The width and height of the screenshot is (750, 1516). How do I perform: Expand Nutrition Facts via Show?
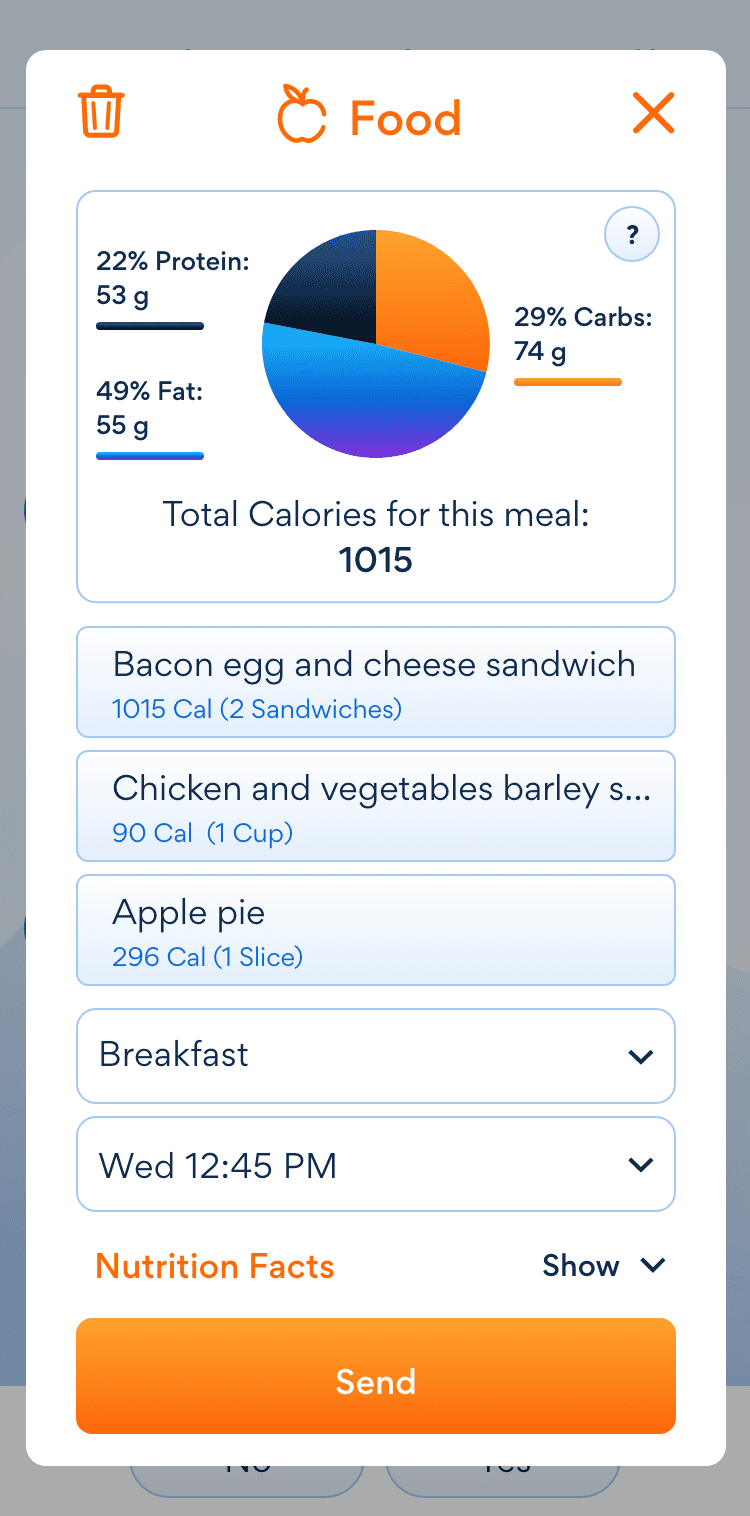[x=603, y=1266]
